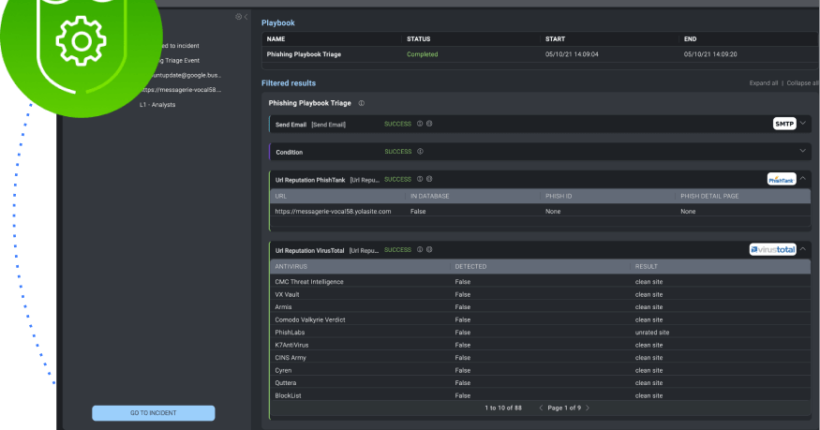The height and width of the screenshot is (430, 820).
Task: Open side panel settings gear icon
Action: click(238, 17)
